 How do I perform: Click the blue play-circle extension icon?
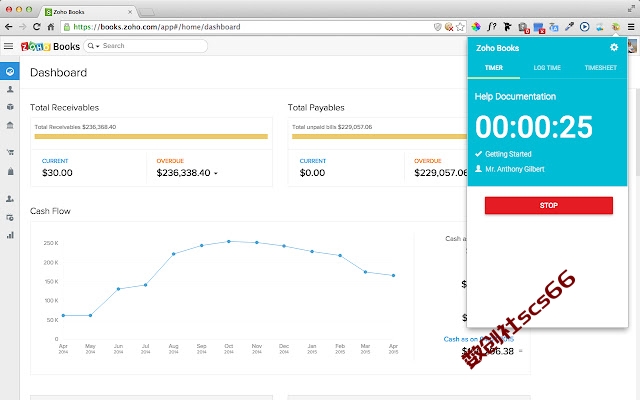pyautogui.click(x=584, y=27)
